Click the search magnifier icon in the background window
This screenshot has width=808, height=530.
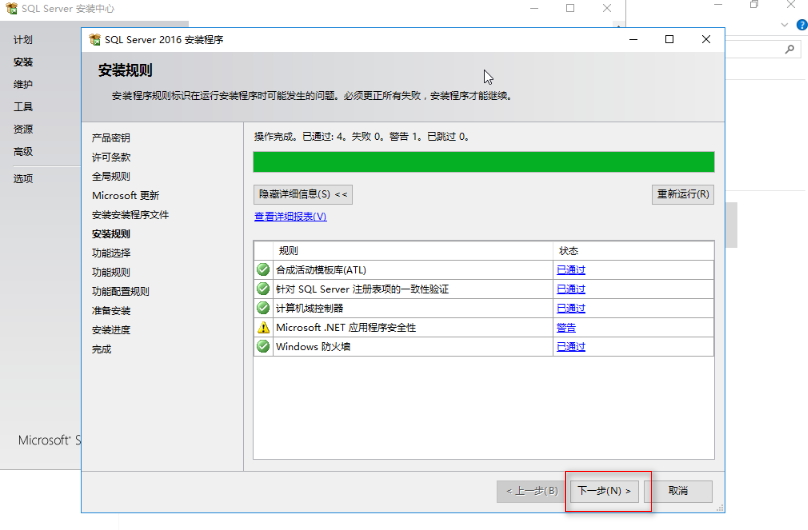click(789, 49)
